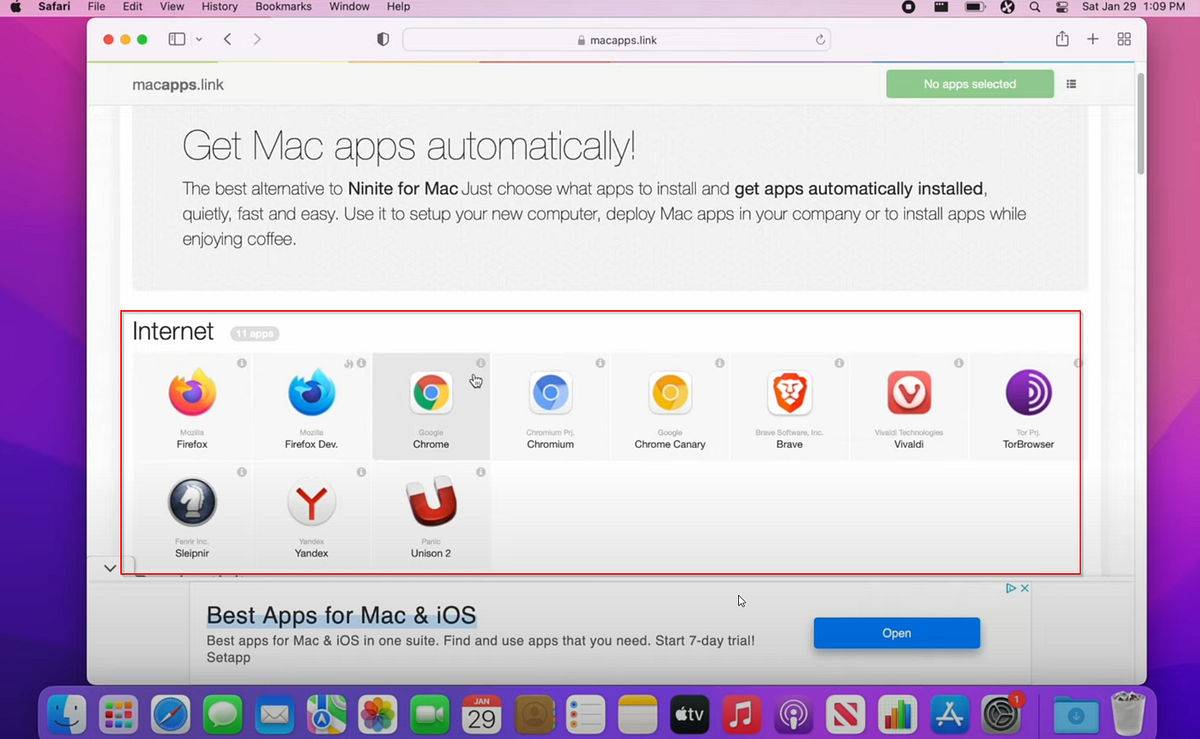This screenshot has width=1200, height=739.
Task: Click the No apps selected button
Action: pos(969,84)
